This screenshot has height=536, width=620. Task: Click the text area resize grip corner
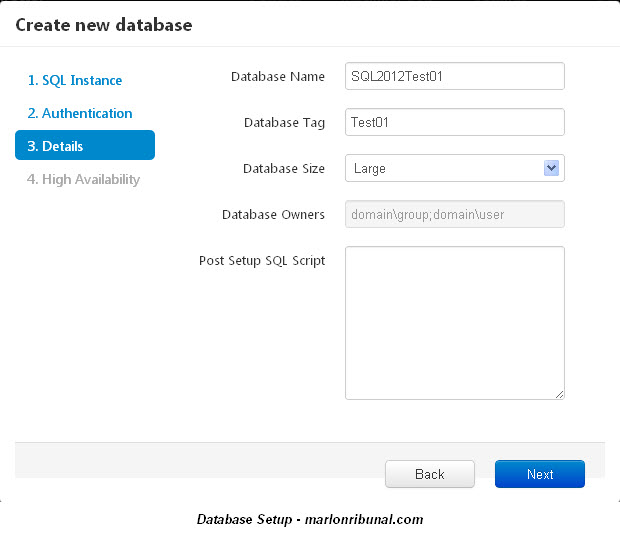click(x=559, y=394)
